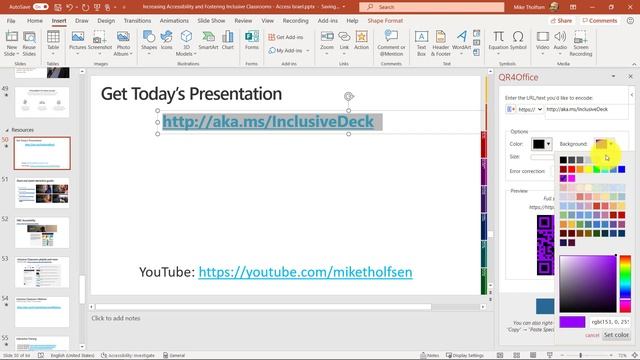Collapse the ribbon with the chevron
Image resolution: width=640 pixels, height=360 pixels.
pos(634,64)
